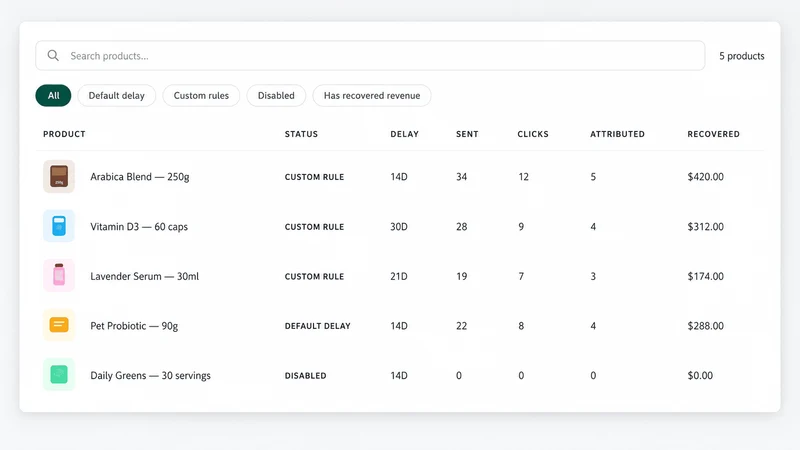Viewport: 800px width, 450px height.
Task: Sort by the Recovered column header
Action: 713,134
